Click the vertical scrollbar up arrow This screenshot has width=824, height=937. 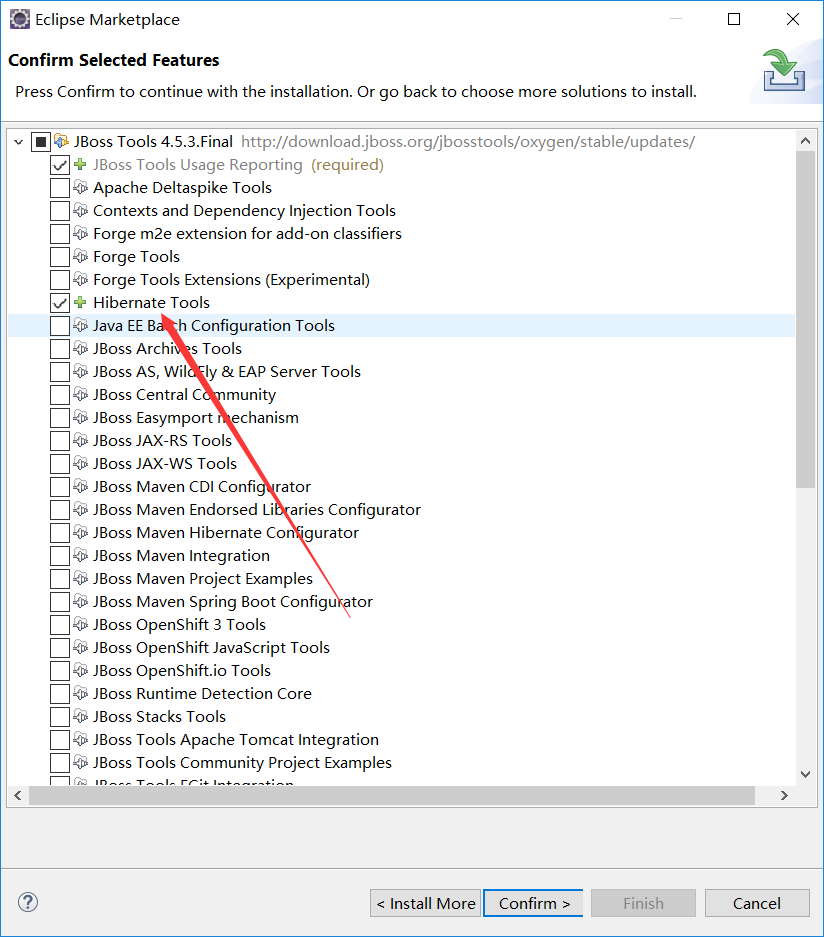tap(805, 141)
